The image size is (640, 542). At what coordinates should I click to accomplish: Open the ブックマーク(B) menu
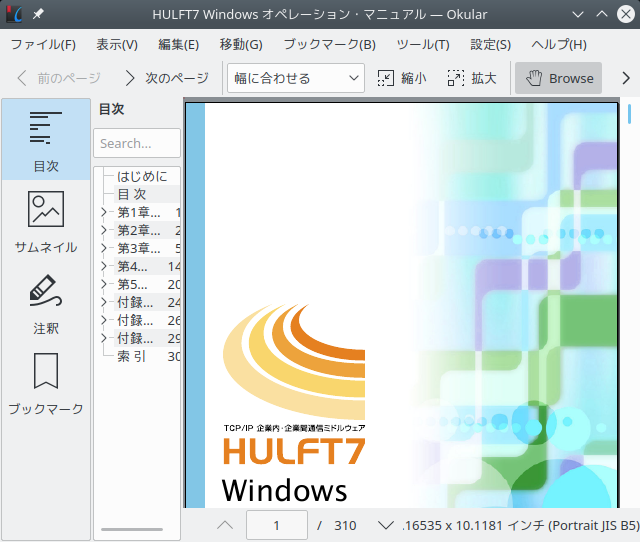329,44
